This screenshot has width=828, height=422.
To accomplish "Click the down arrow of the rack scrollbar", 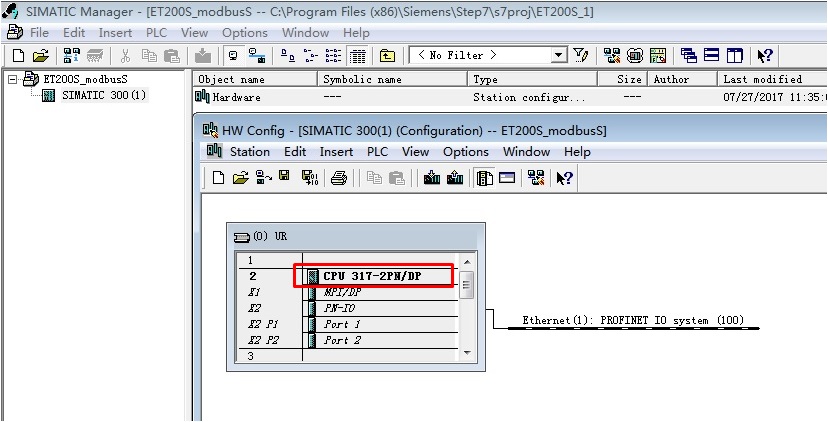I will tap(466, 352).
